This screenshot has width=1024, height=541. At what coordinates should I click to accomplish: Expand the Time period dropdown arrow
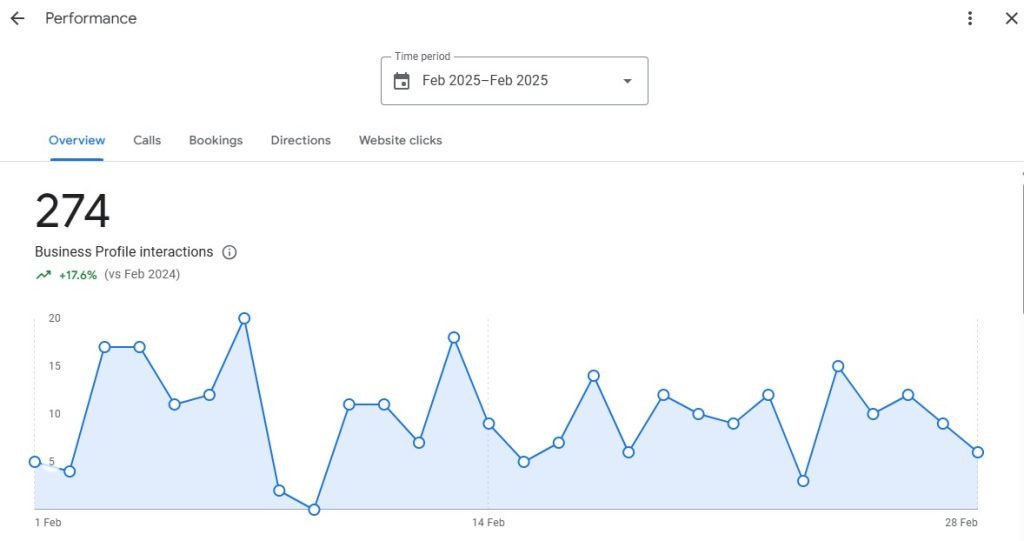pos(627,81)
